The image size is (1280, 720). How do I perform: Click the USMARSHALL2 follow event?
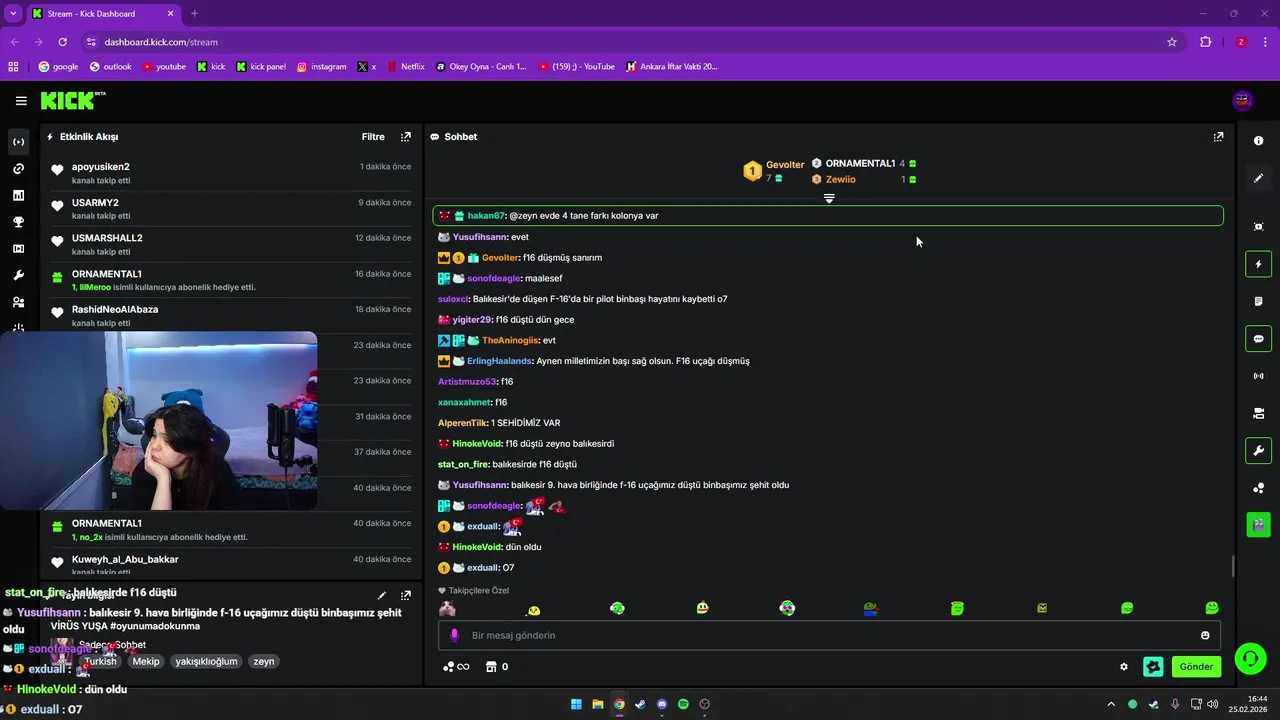point(229,245)
